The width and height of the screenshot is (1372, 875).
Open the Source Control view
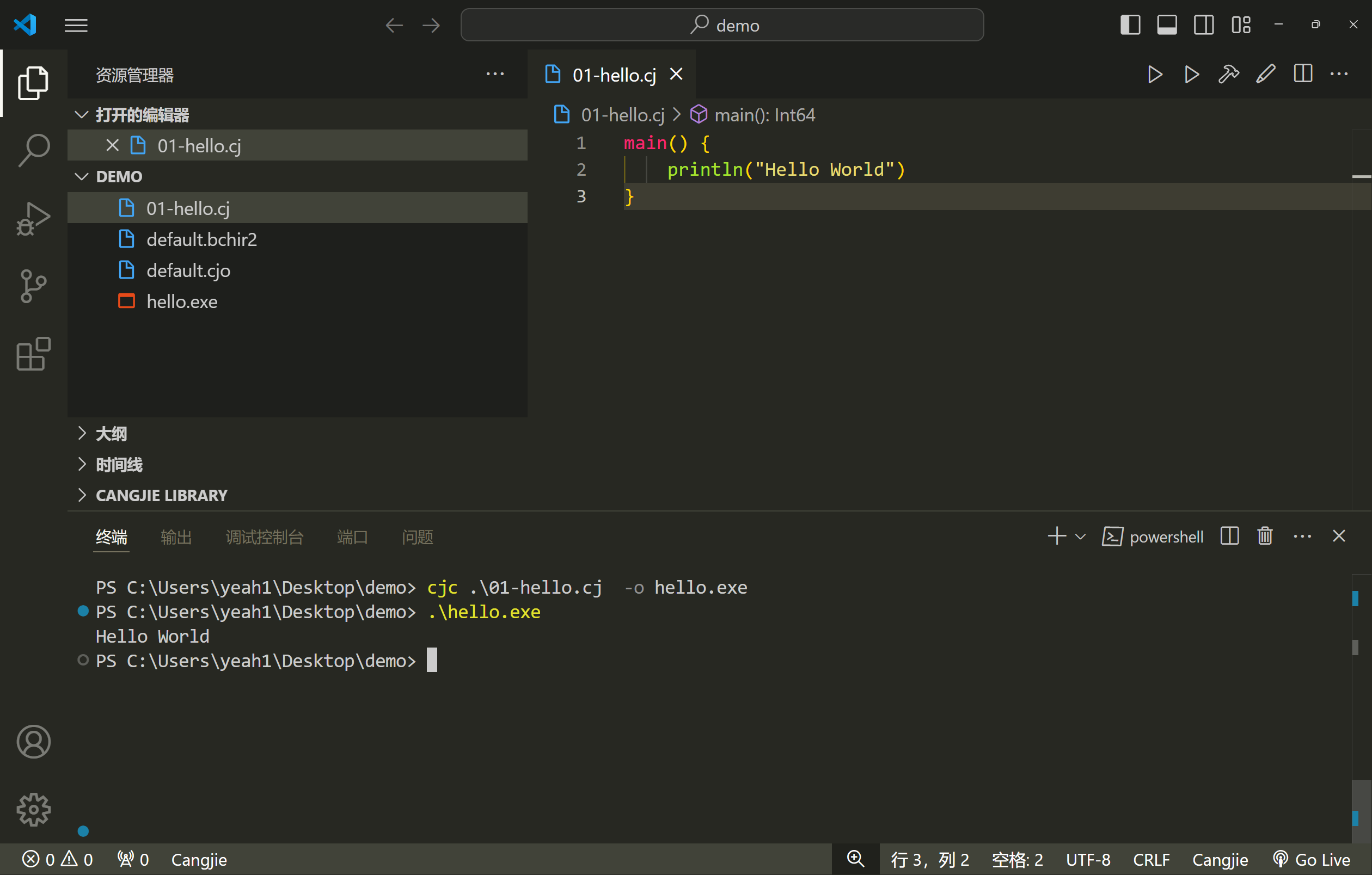[x=34, y=286]
